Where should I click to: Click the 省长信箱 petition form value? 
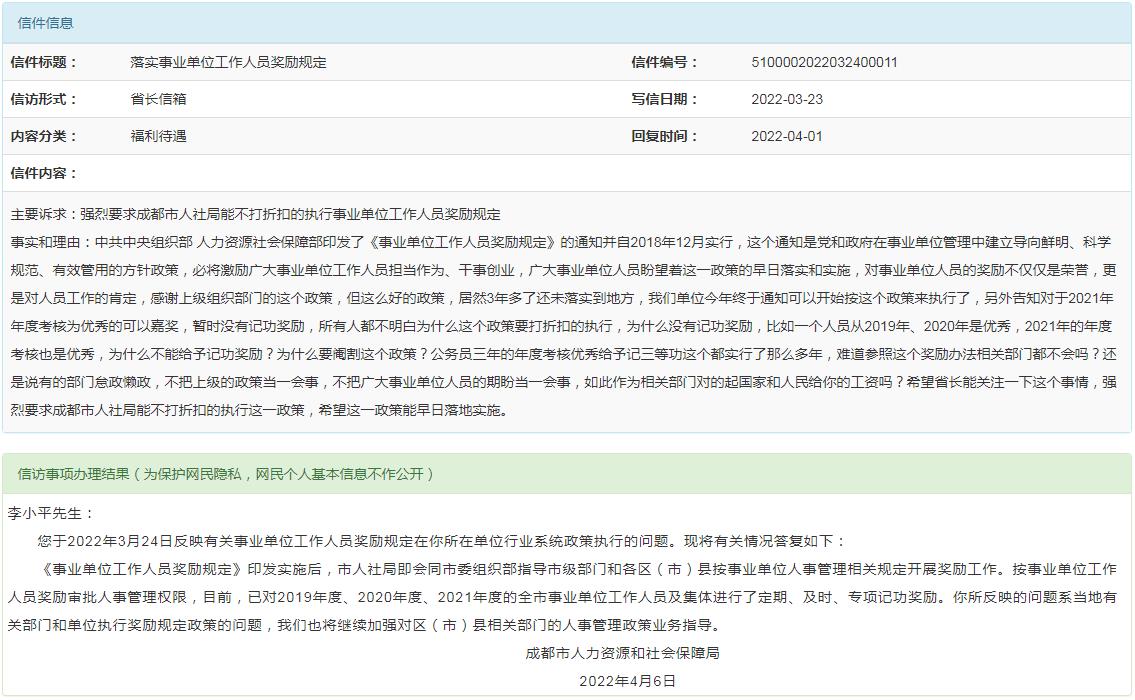click(x=158, y=99)
